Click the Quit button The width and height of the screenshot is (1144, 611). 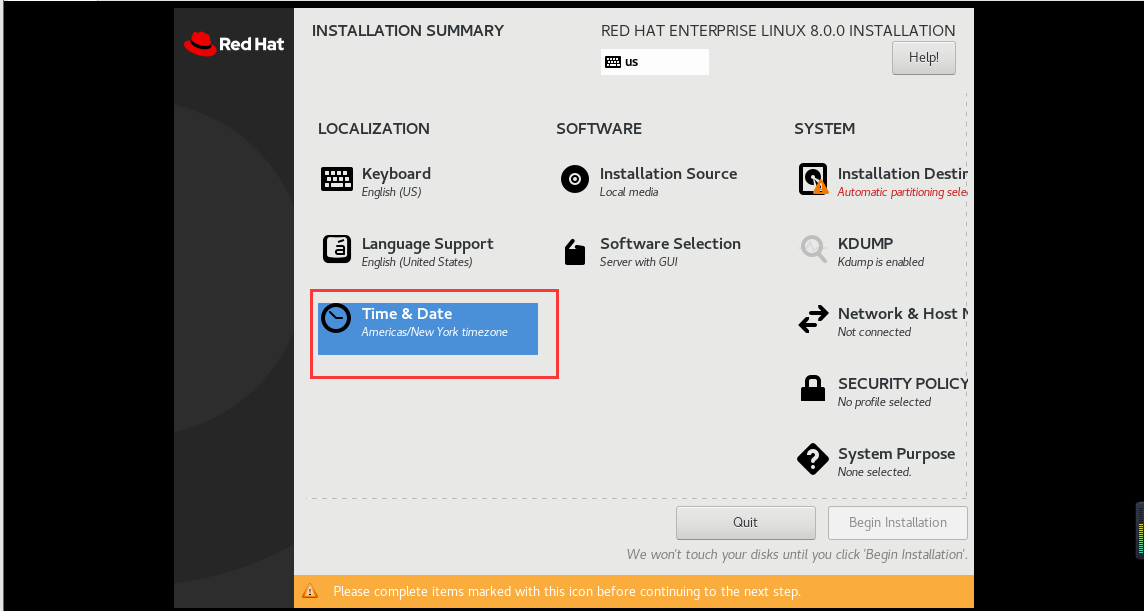(x=746, y=523)
